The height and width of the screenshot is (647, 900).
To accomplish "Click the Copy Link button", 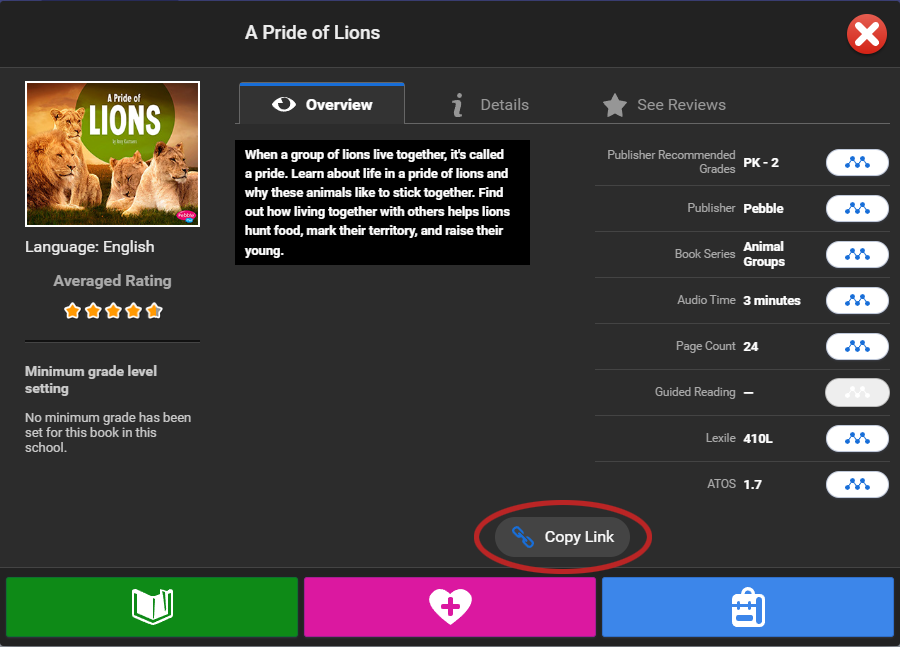I will pos(562,537).
